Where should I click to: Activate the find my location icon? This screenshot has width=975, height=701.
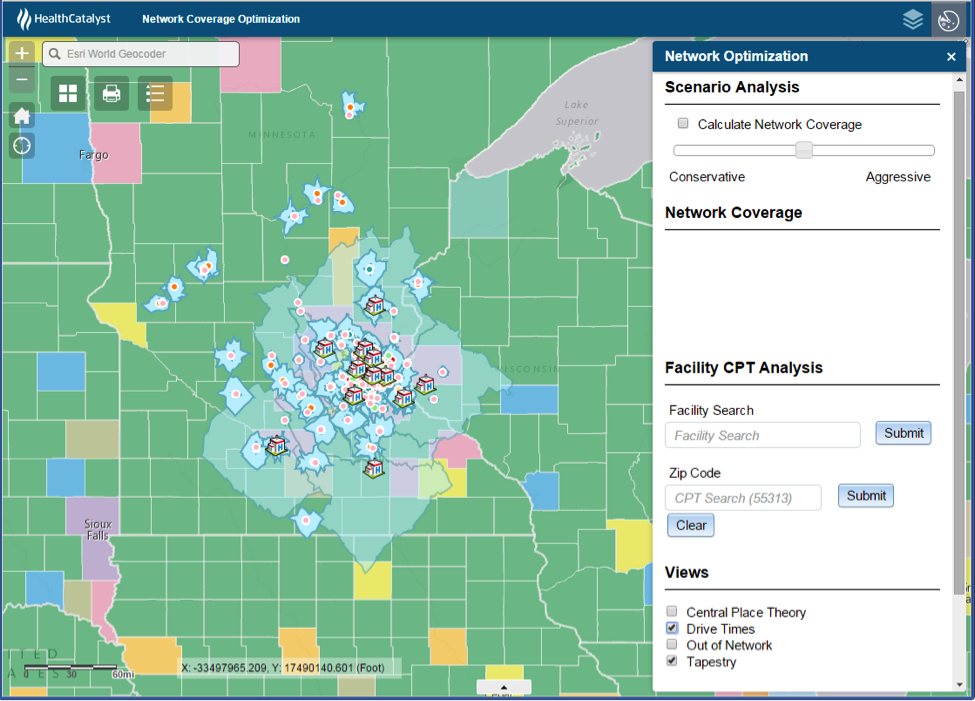[x=21, y=146]
